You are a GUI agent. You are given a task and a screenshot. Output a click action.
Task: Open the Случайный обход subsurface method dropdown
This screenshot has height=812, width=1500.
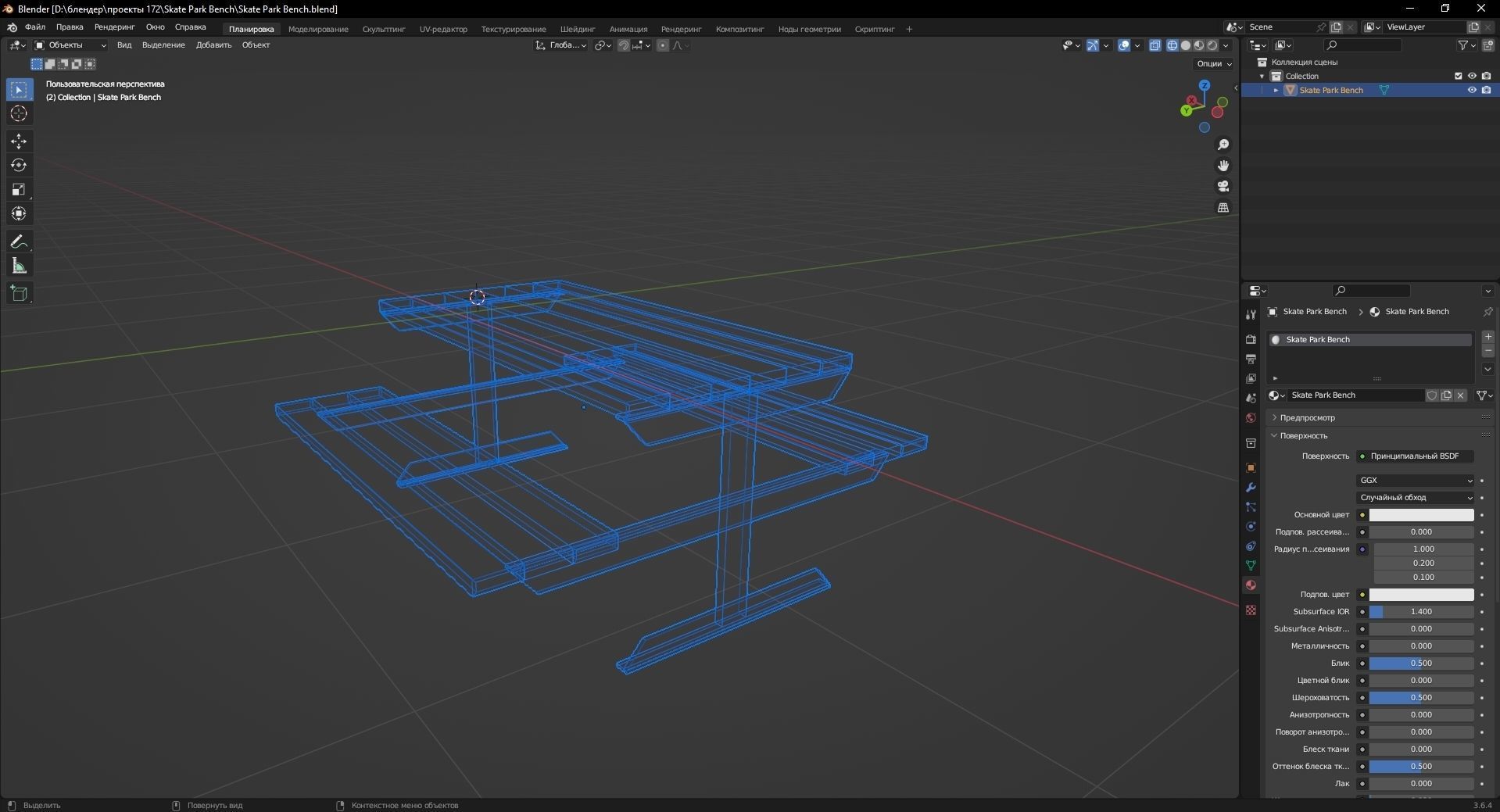[x=1416, y=497]
